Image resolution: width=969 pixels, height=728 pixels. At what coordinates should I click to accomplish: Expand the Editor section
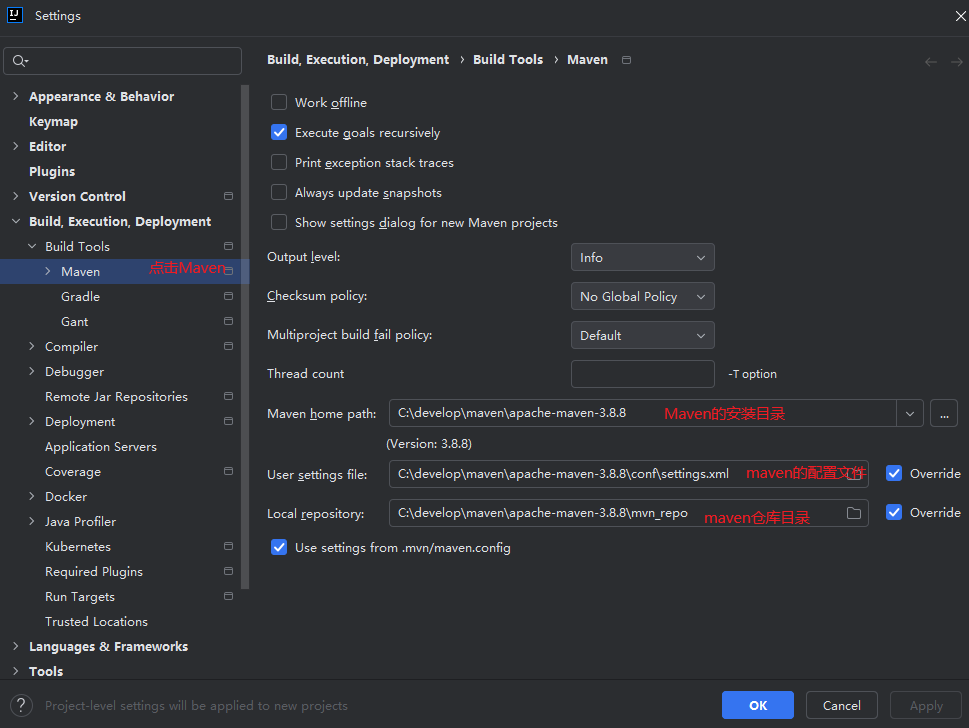tap(15, 146)
